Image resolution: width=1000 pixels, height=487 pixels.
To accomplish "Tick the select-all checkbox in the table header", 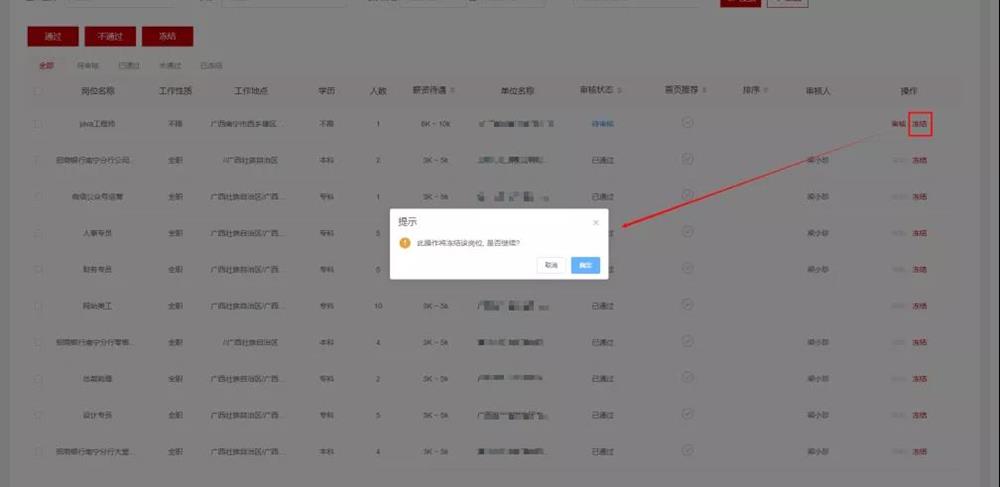I will pyautogui.click(x=38, y=91).
